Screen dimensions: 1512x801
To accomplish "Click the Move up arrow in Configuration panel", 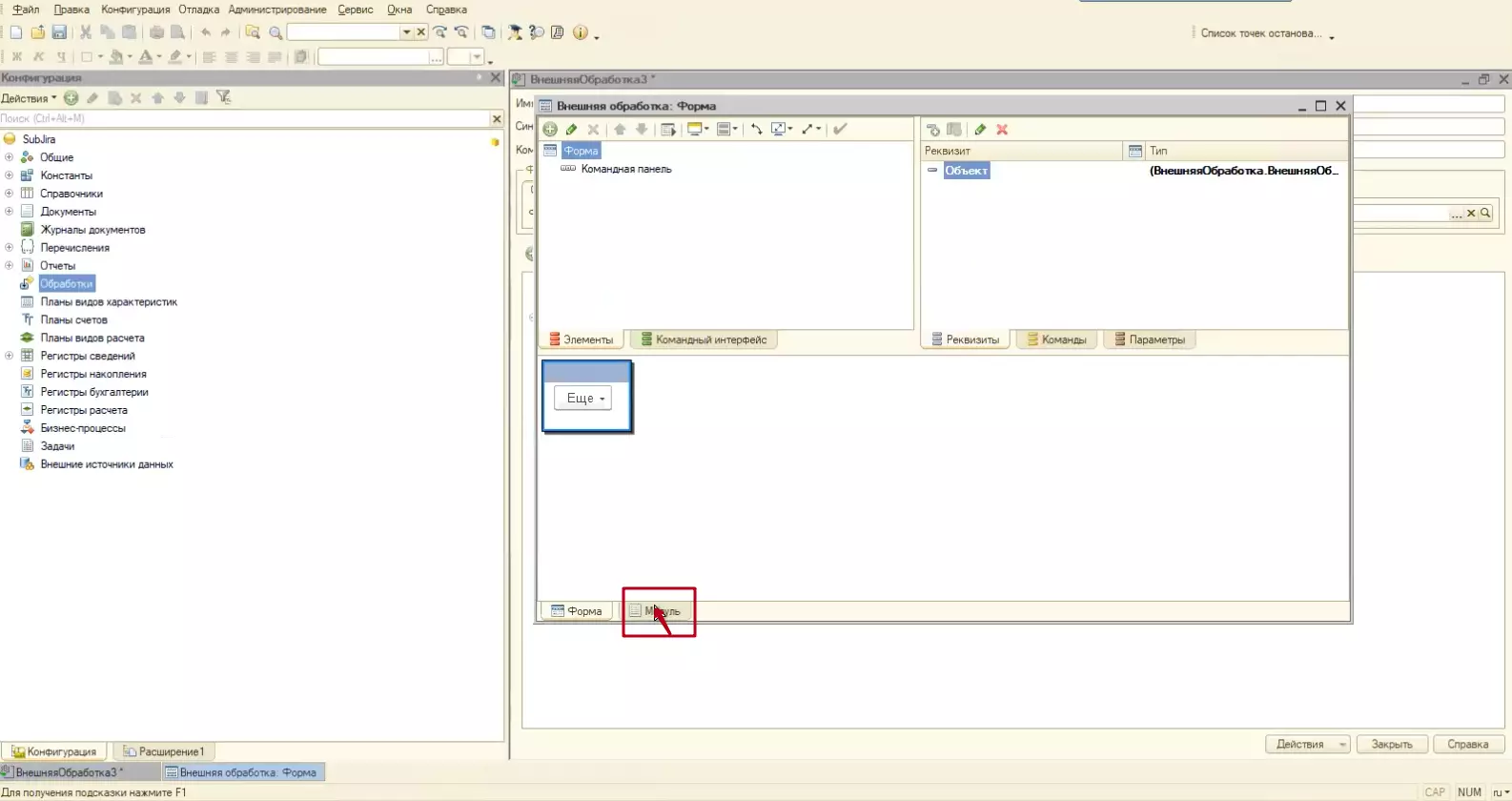I will [x=158, y=97].
